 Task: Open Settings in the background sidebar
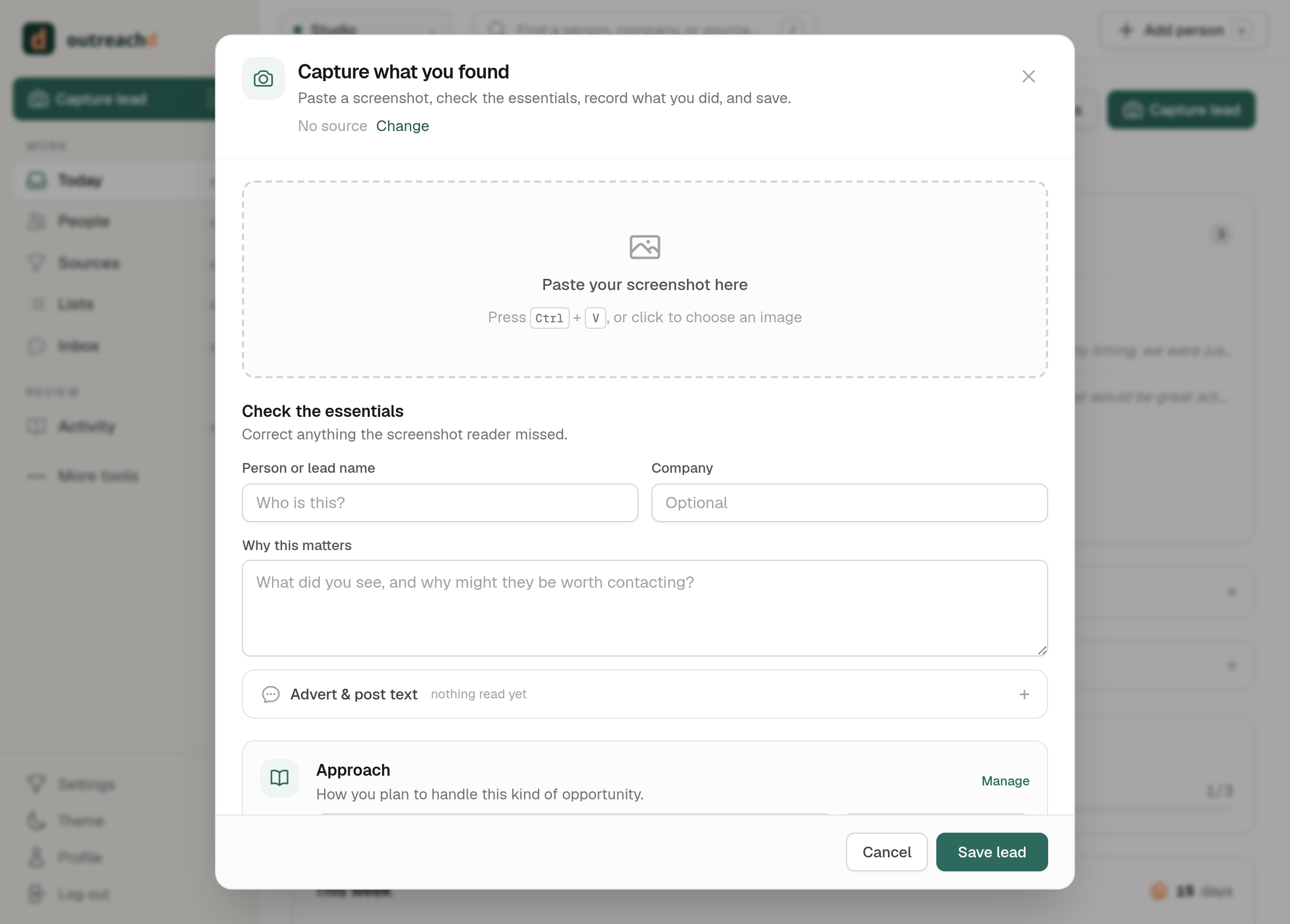[87, 785]
